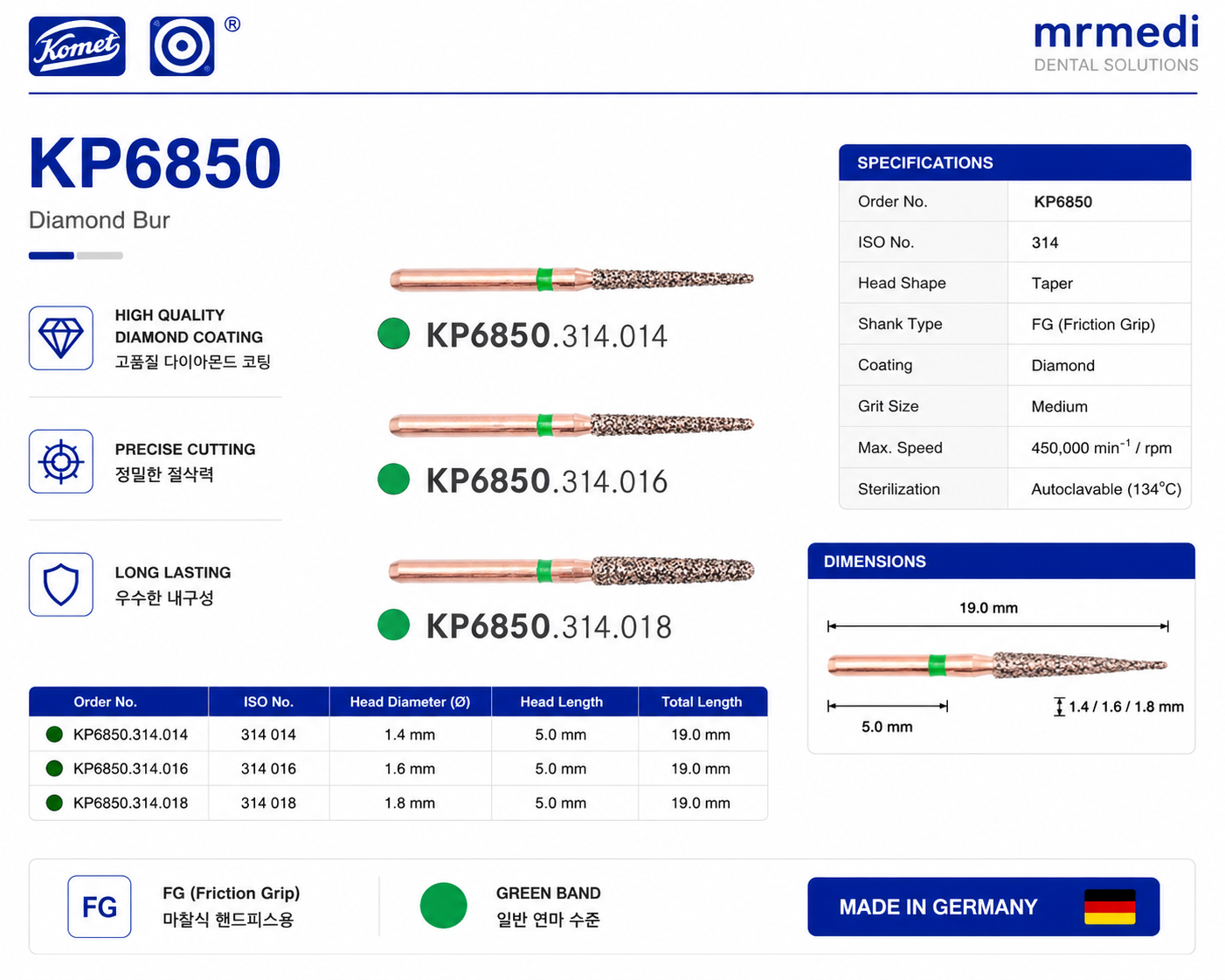Click the bur diagram in Dimensions panel
The width and height of the screenshot is (1225, 980).
click(x=997, y=665)
